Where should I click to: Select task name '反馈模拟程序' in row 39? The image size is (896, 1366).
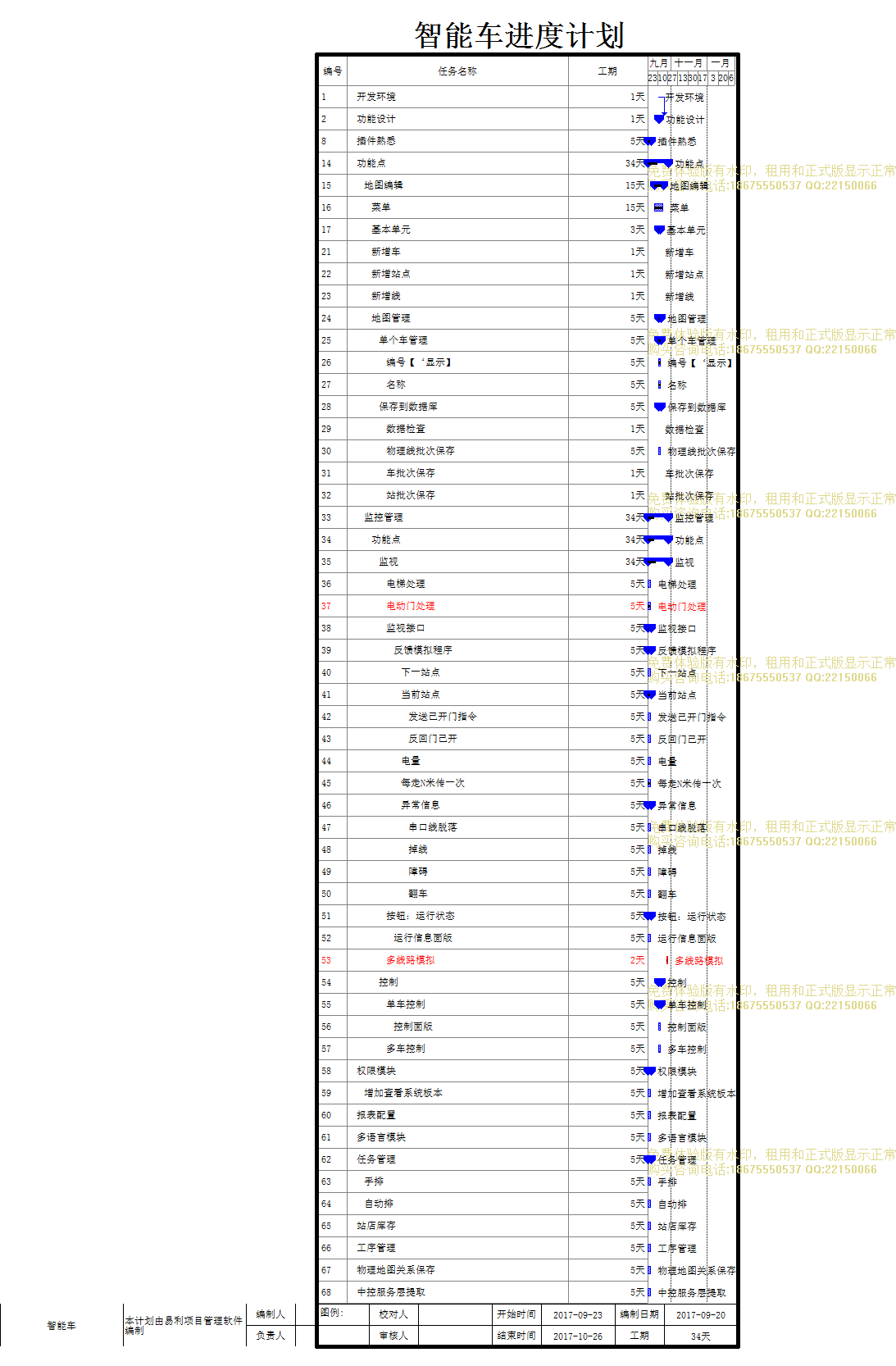pos(423,650)
